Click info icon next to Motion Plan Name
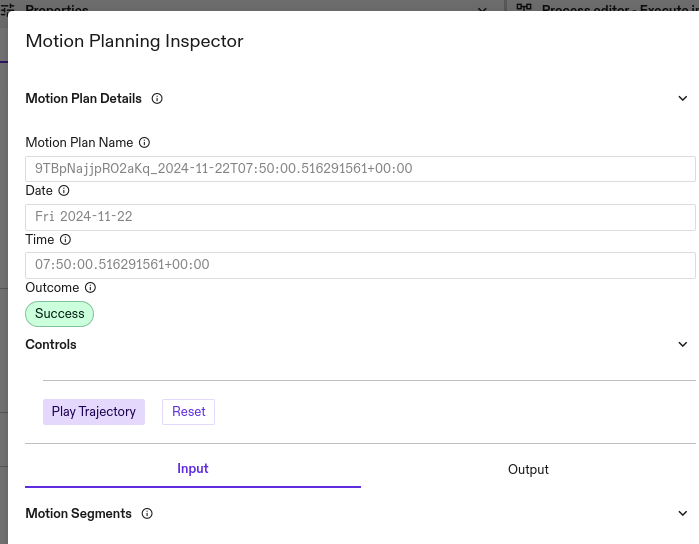The height and width of the screenshot is (544, 699). [x=145, y=143]
